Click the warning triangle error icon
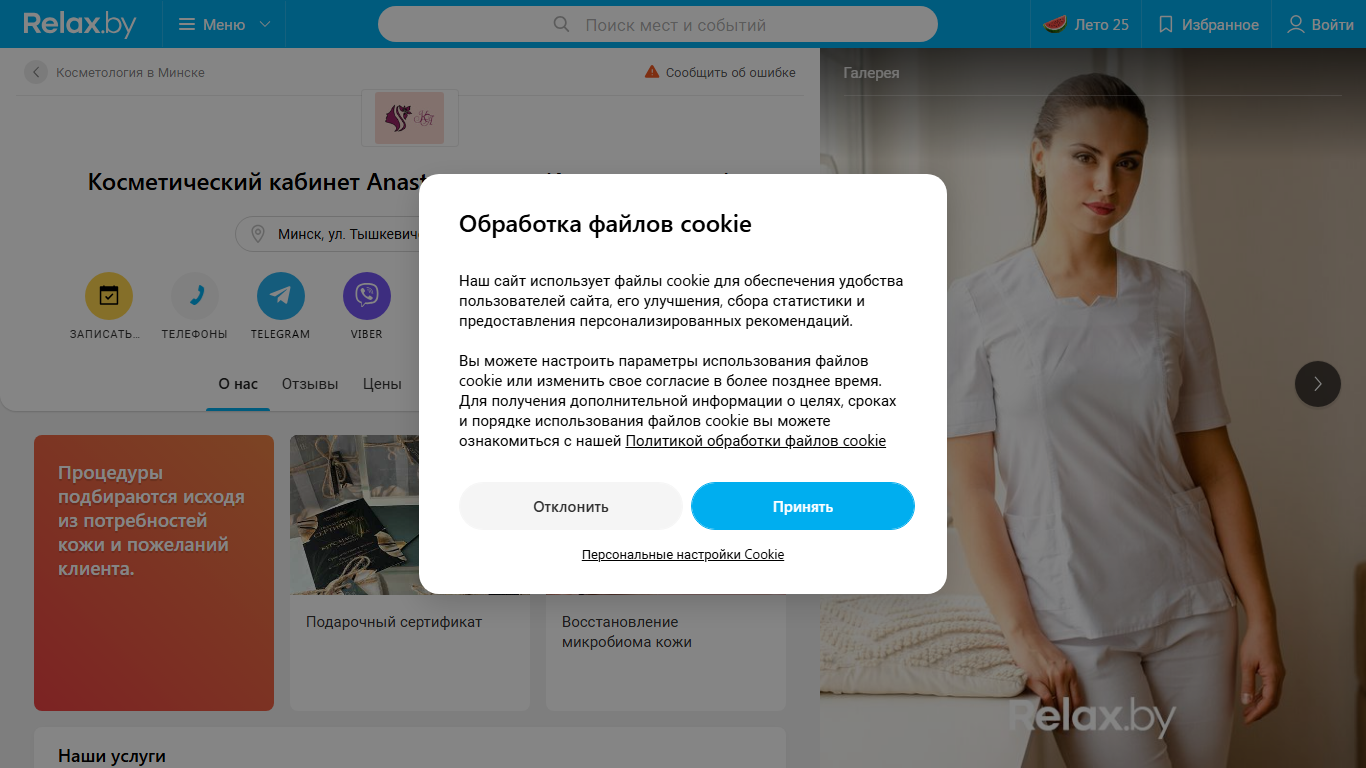1366x768 pixels. coord(652,72)
